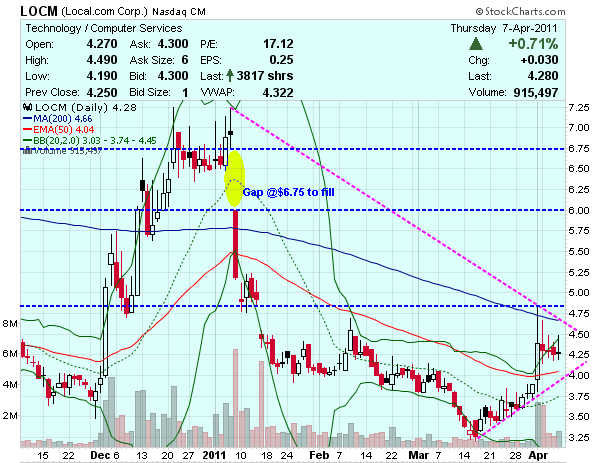Viewport: 599px width, 463px height.
Task: Click the green arrow beside Last shares
Action: click(x=230, y=76)
